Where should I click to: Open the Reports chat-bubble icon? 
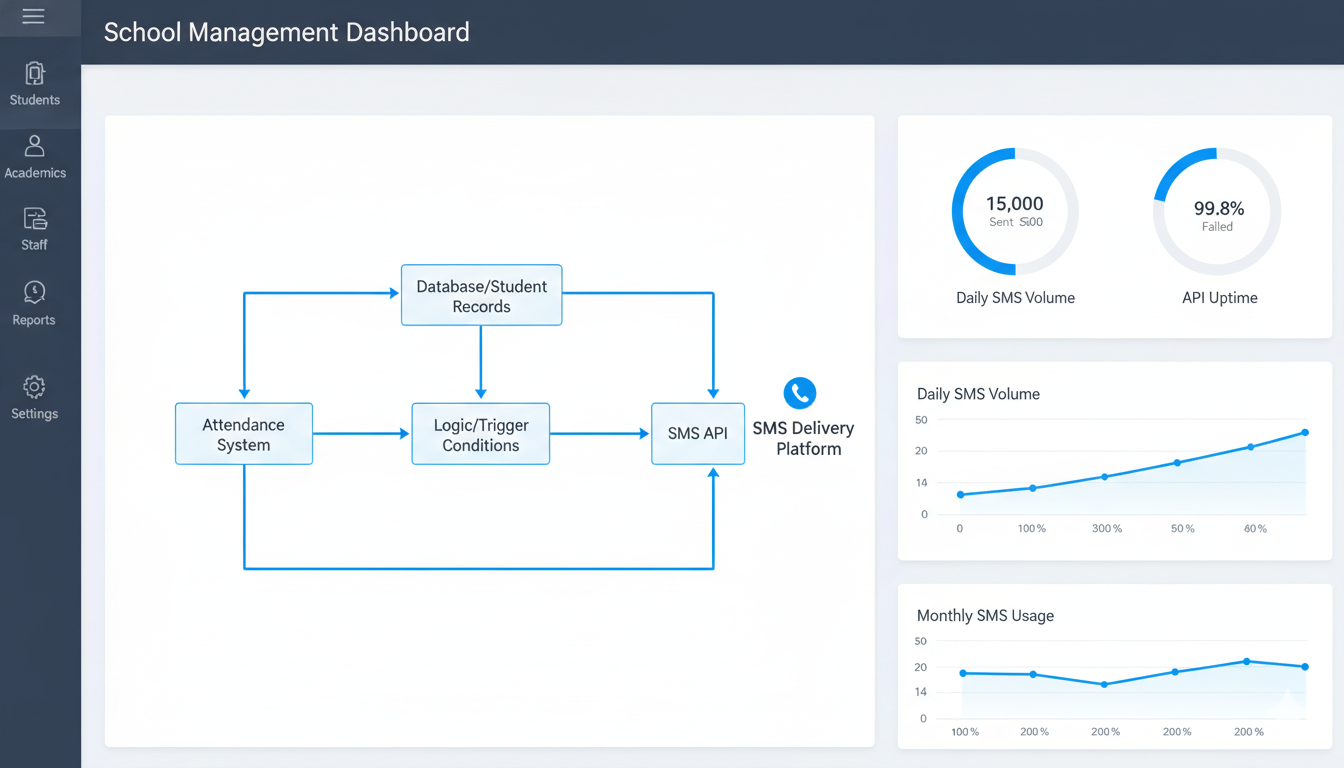point(35,292)
